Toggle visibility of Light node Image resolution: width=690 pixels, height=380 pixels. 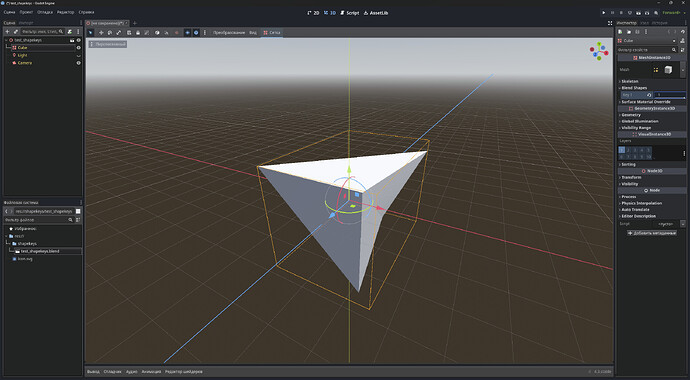point(79,55)
